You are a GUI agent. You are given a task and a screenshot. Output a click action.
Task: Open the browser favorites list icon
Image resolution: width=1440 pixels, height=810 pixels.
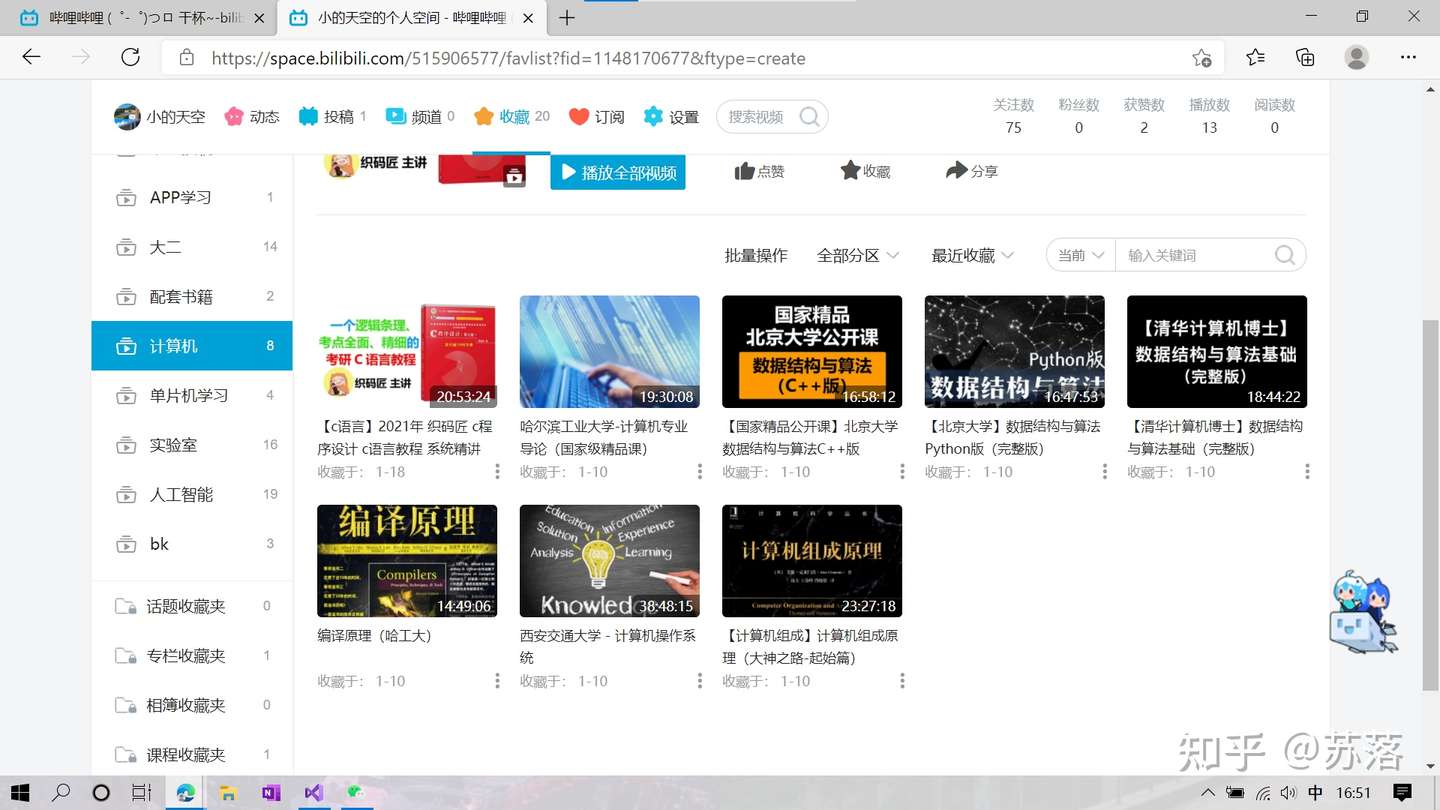point(1256,57)
